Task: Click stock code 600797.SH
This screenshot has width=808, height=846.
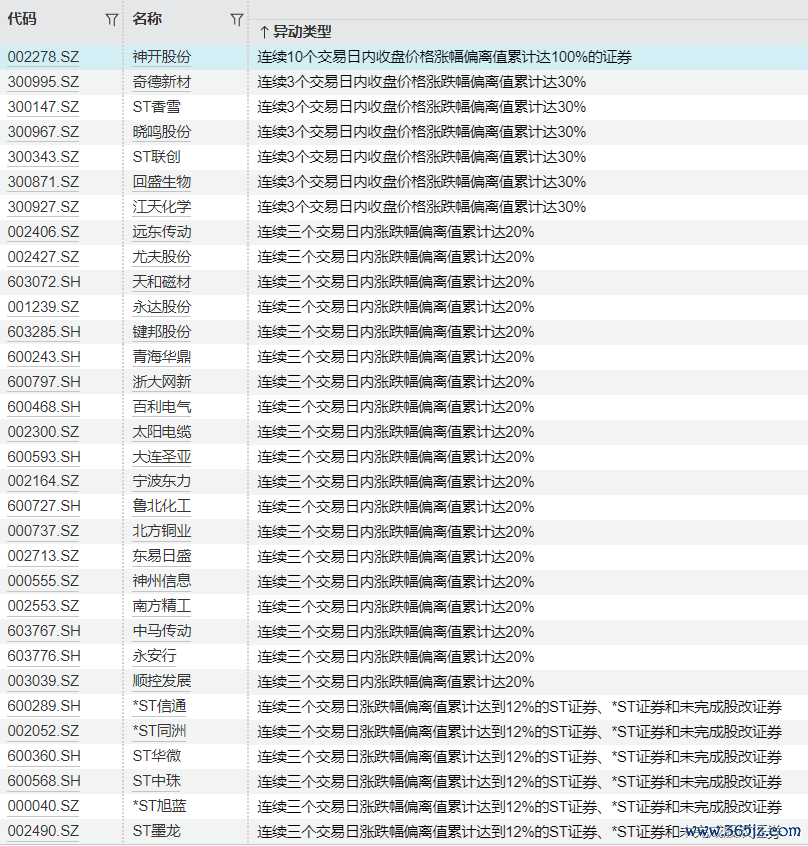Action: 44,382
